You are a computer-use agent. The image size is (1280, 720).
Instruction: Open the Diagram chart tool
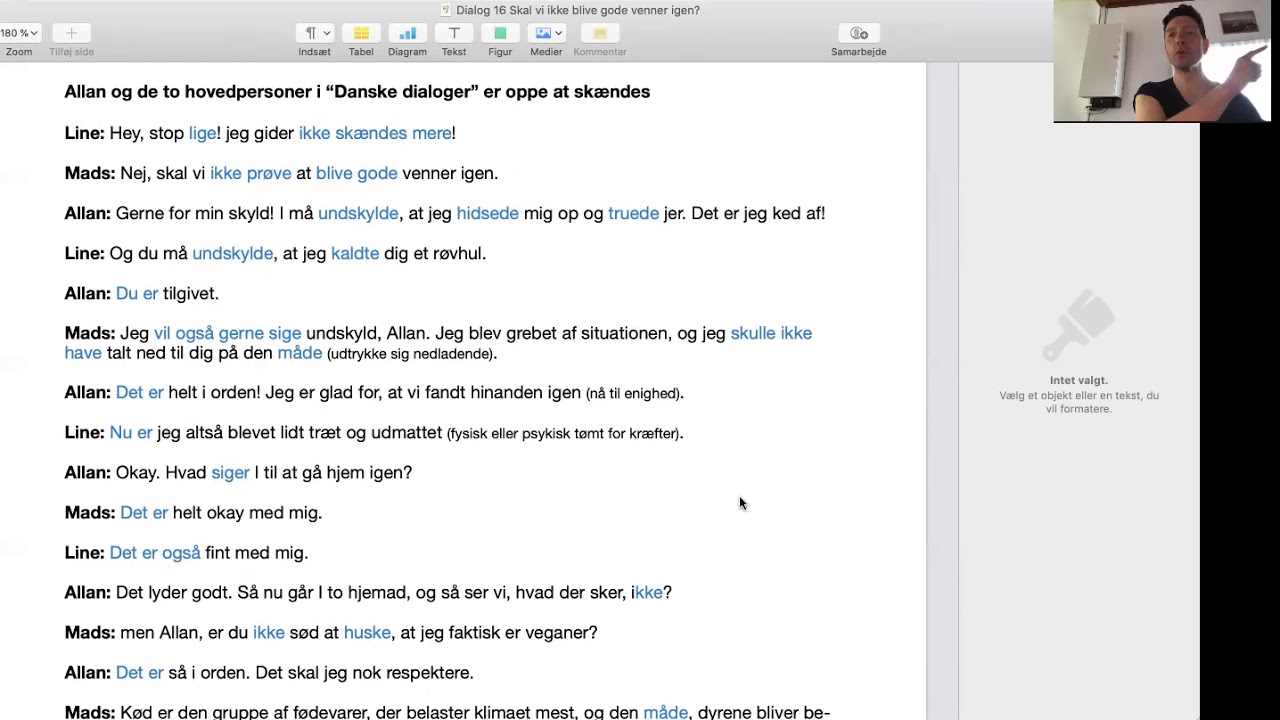tap(407, 33)
